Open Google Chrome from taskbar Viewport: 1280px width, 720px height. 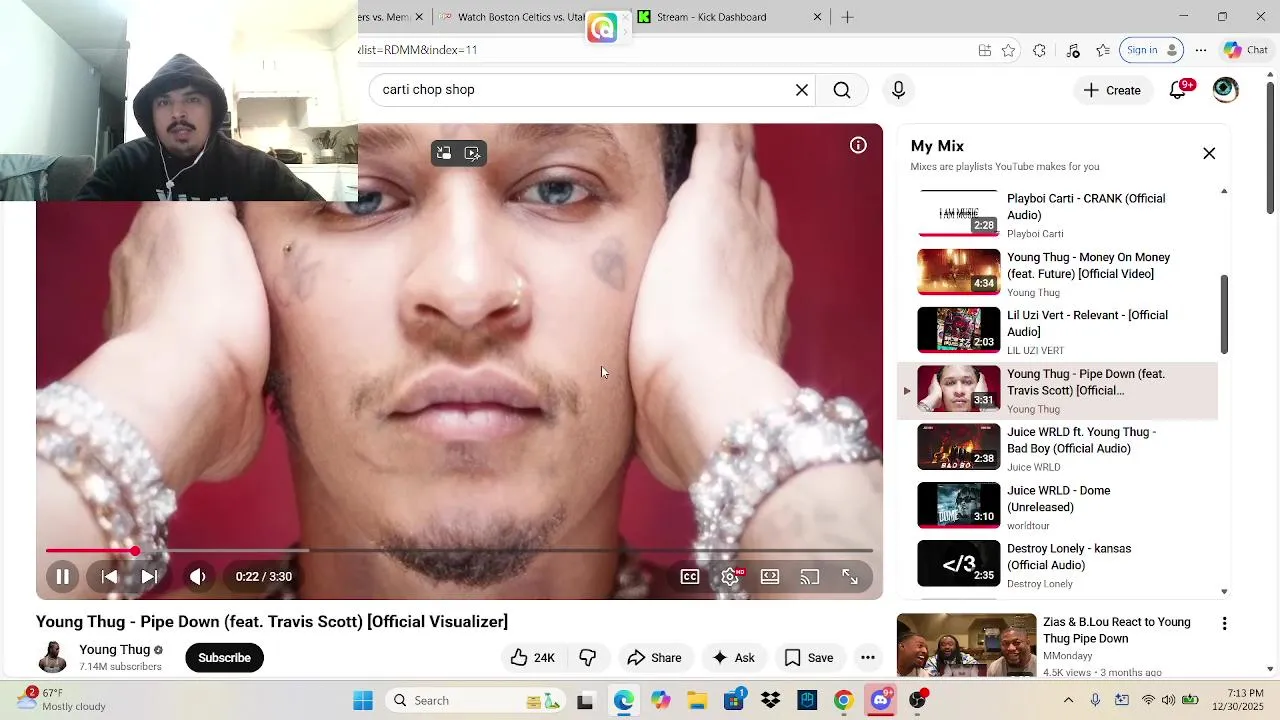[844, 701]
